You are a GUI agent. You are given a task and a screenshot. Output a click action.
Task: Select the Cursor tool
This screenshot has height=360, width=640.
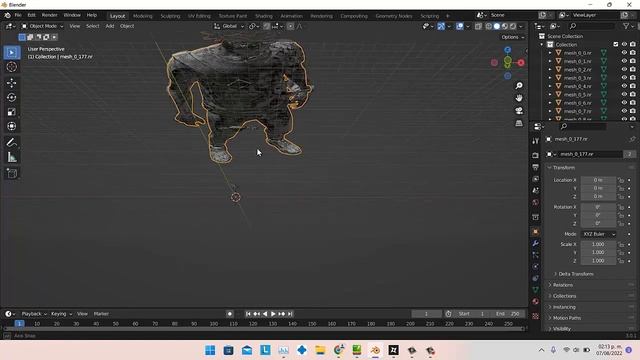[x=11, y=67]
